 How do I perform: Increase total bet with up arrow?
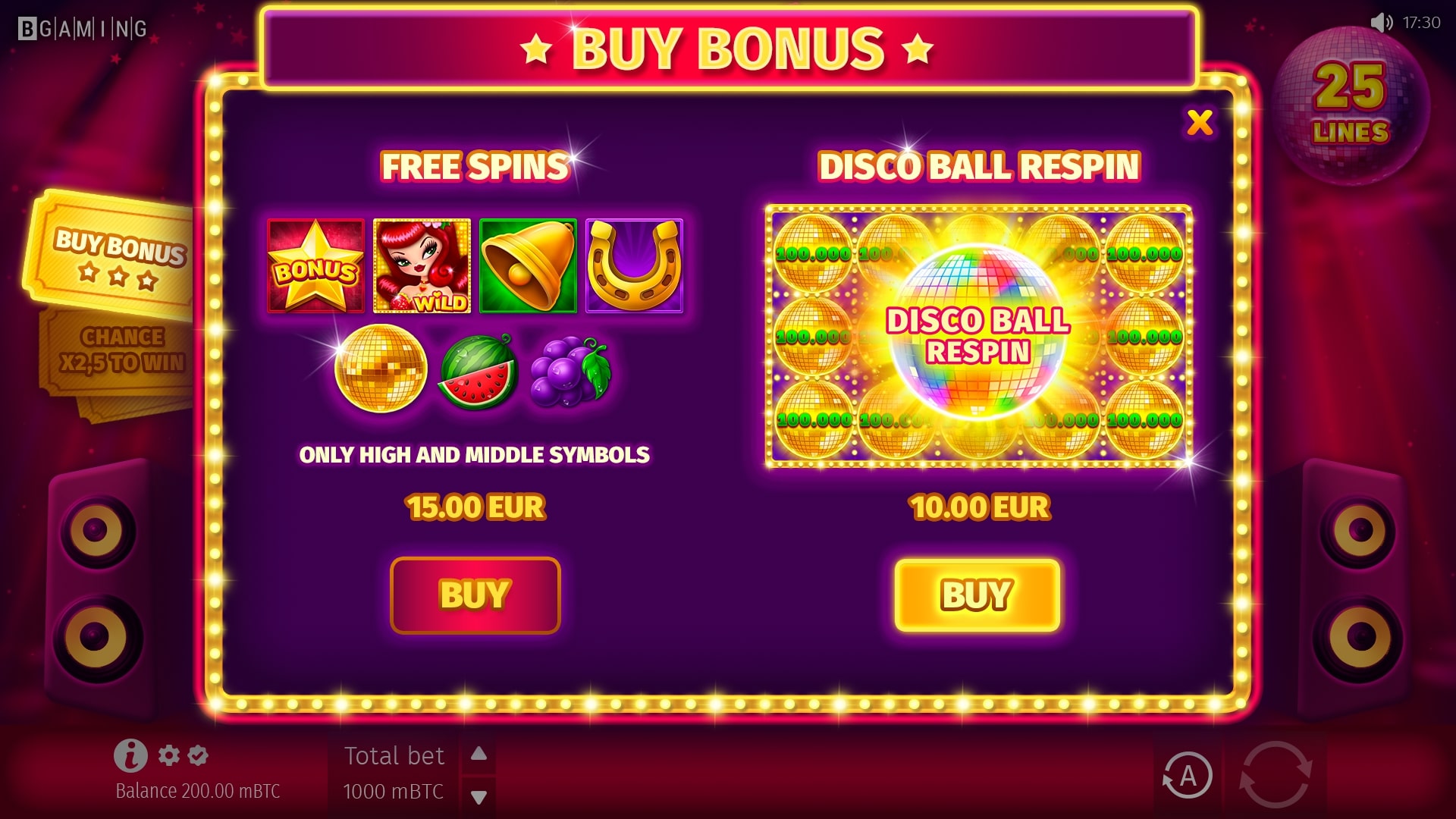click(x=479, y=754)
